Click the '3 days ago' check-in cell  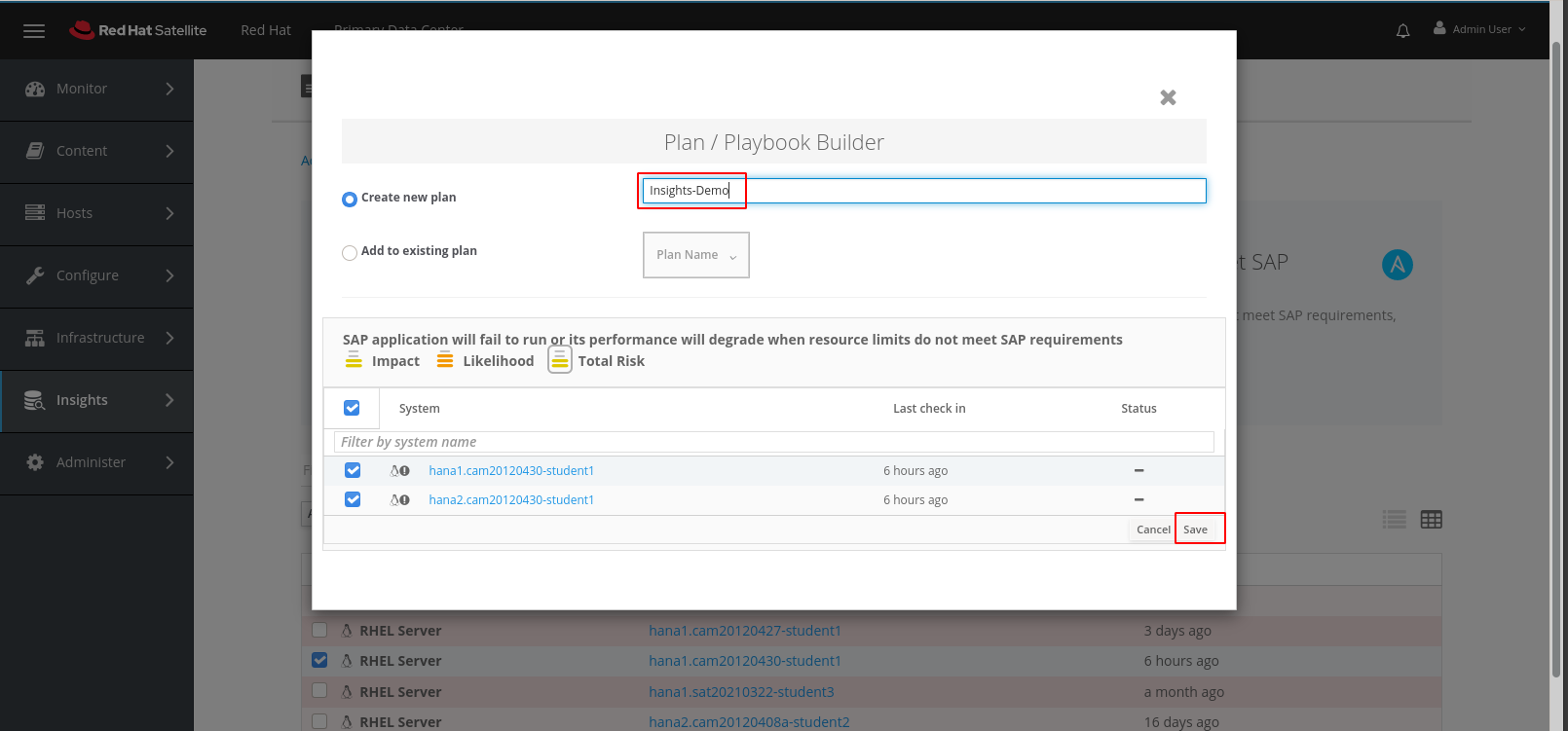(x=1177, y=631)
